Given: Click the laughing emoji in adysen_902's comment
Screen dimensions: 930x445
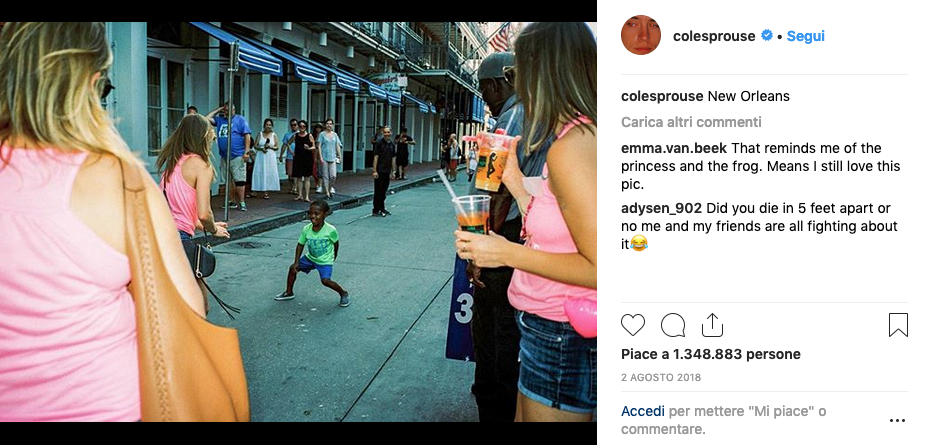Looking at the screenshot, I should click(640, 244).
